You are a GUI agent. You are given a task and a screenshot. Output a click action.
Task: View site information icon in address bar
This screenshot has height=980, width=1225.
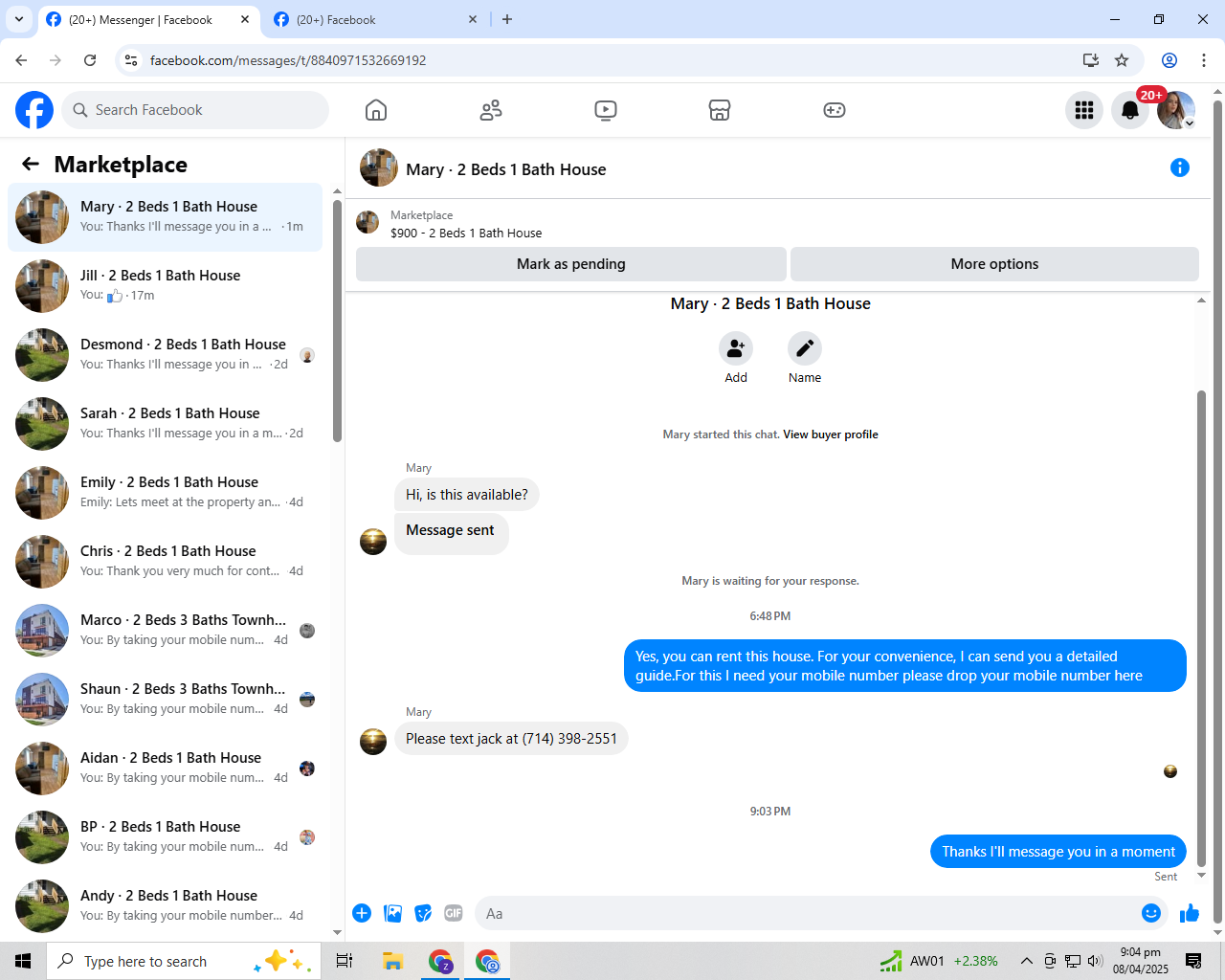tap(132, 60)
